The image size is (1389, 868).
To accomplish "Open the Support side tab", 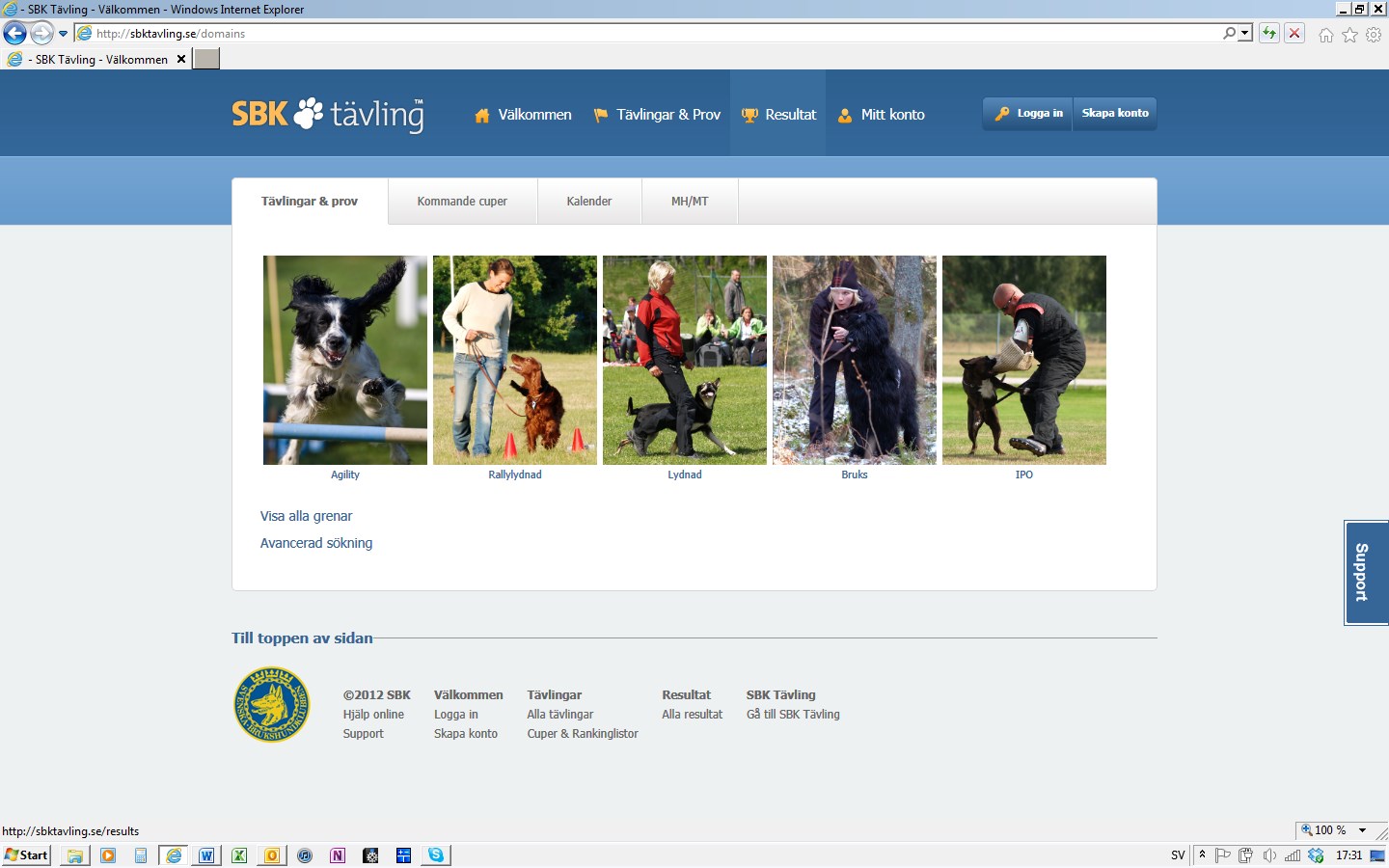I will (x=1366, y=573).
